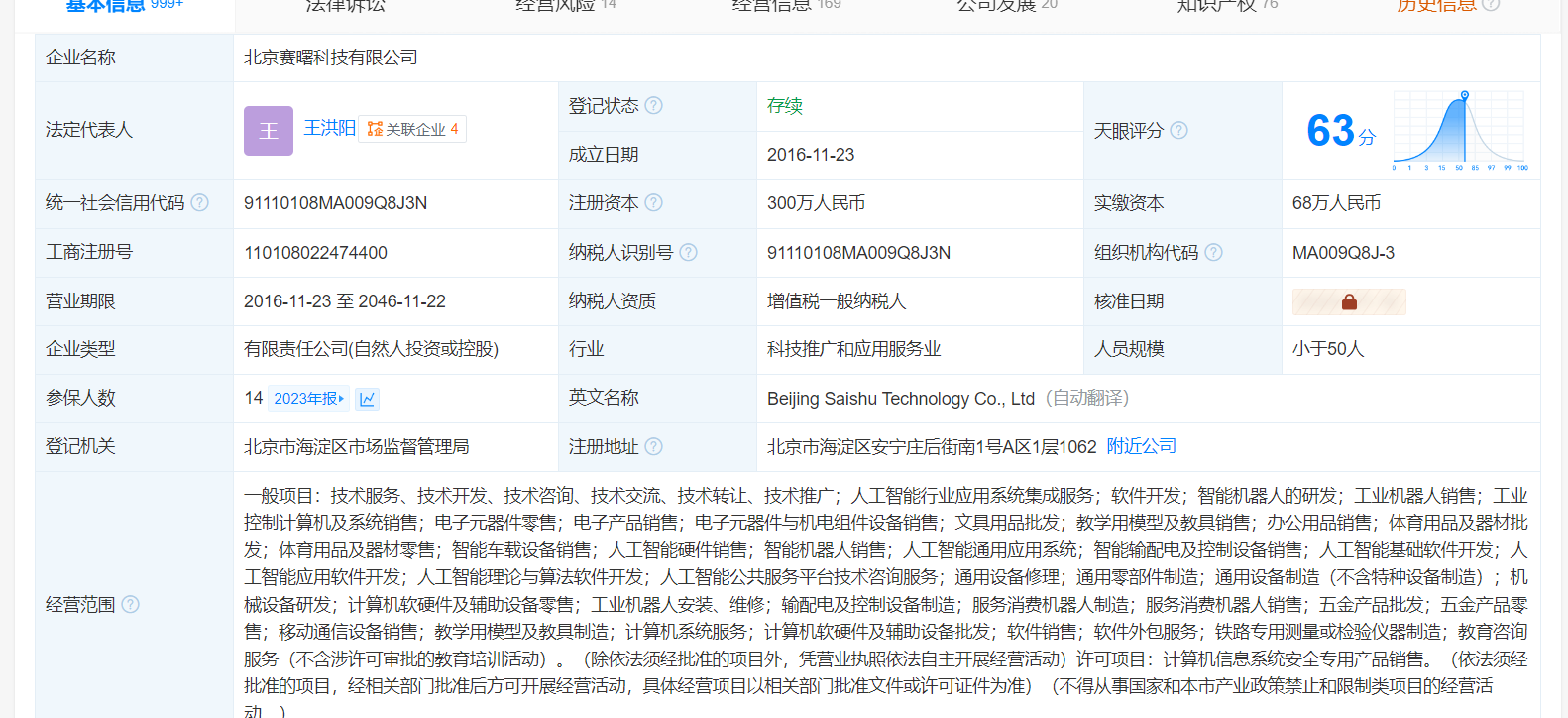The width and height of the screenshot is (1568, 718).
Task: Open the 附近公司 link
Action: click(x=1141, y=446)
